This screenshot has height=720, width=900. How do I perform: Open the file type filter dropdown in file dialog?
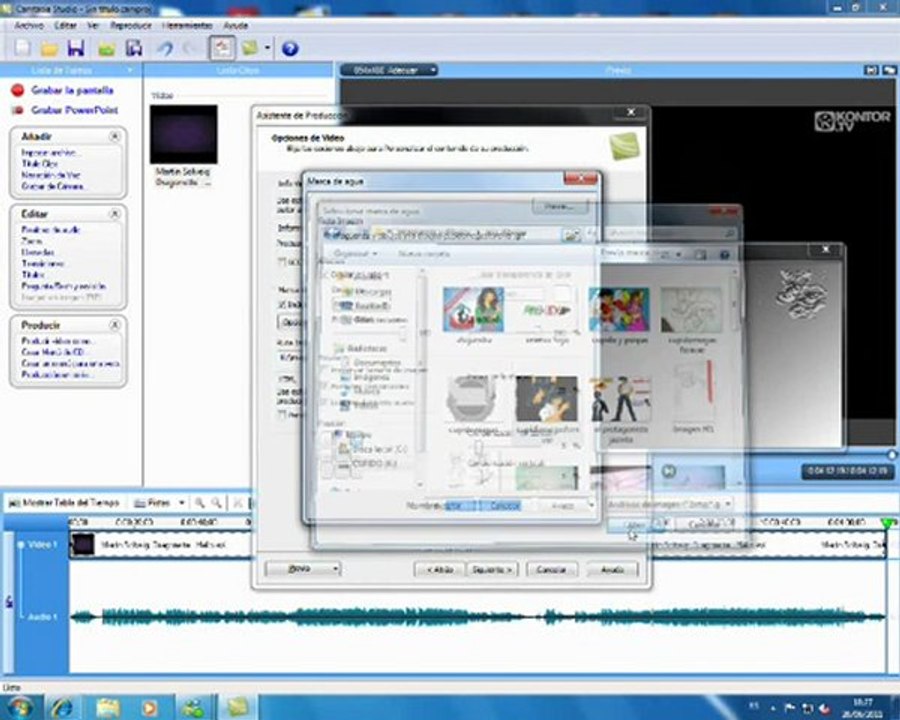coord(669,504)
